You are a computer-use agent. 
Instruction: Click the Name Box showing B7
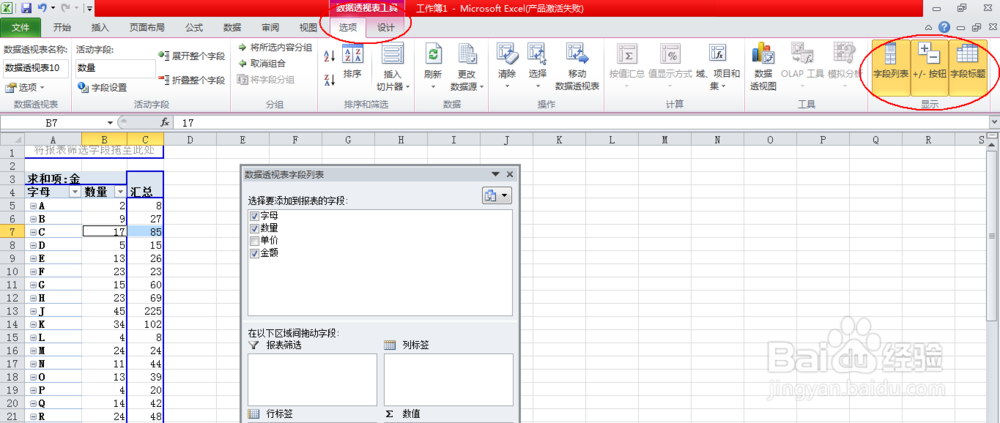click(x=54, y=122)
